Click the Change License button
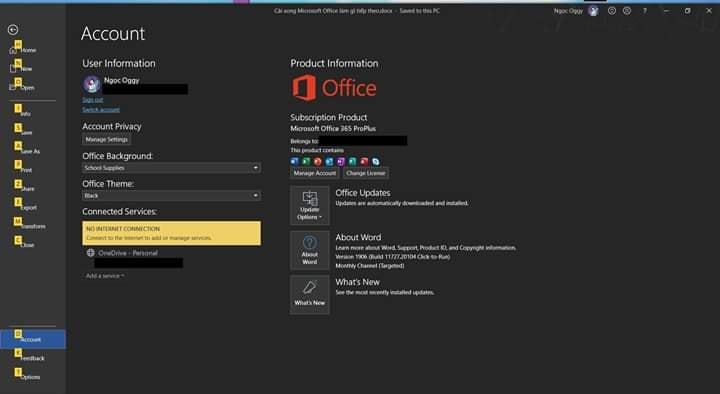Screen dimensions: 720x394 click(366, 173)
